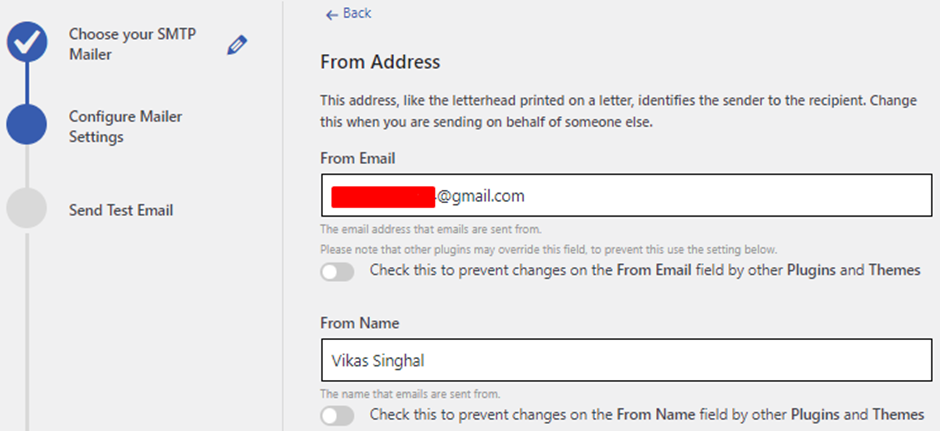Open the Configure Mailer Settings step label

pos(125,126)
